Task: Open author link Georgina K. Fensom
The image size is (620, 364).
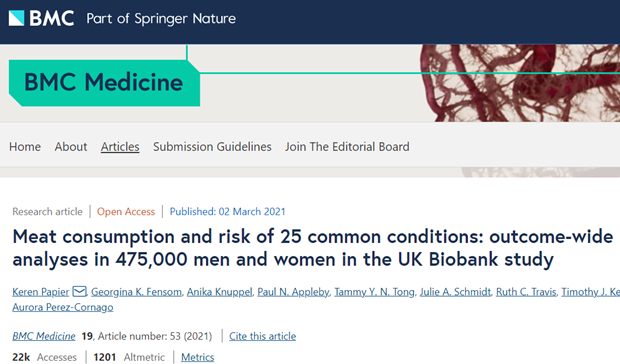Action: pyautogui.click(x=136, y=292)
